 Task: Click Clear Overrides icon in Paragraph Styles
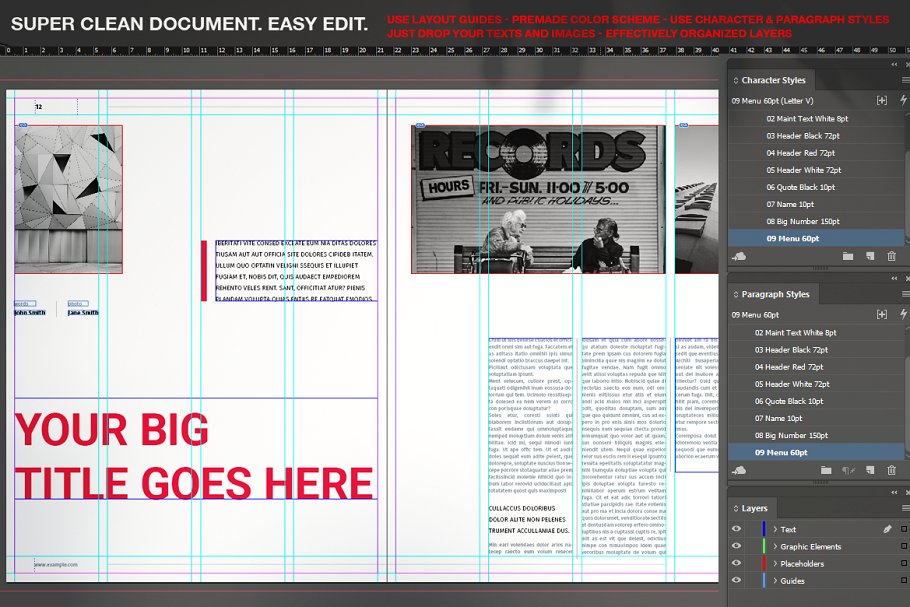tap(848, 470)
